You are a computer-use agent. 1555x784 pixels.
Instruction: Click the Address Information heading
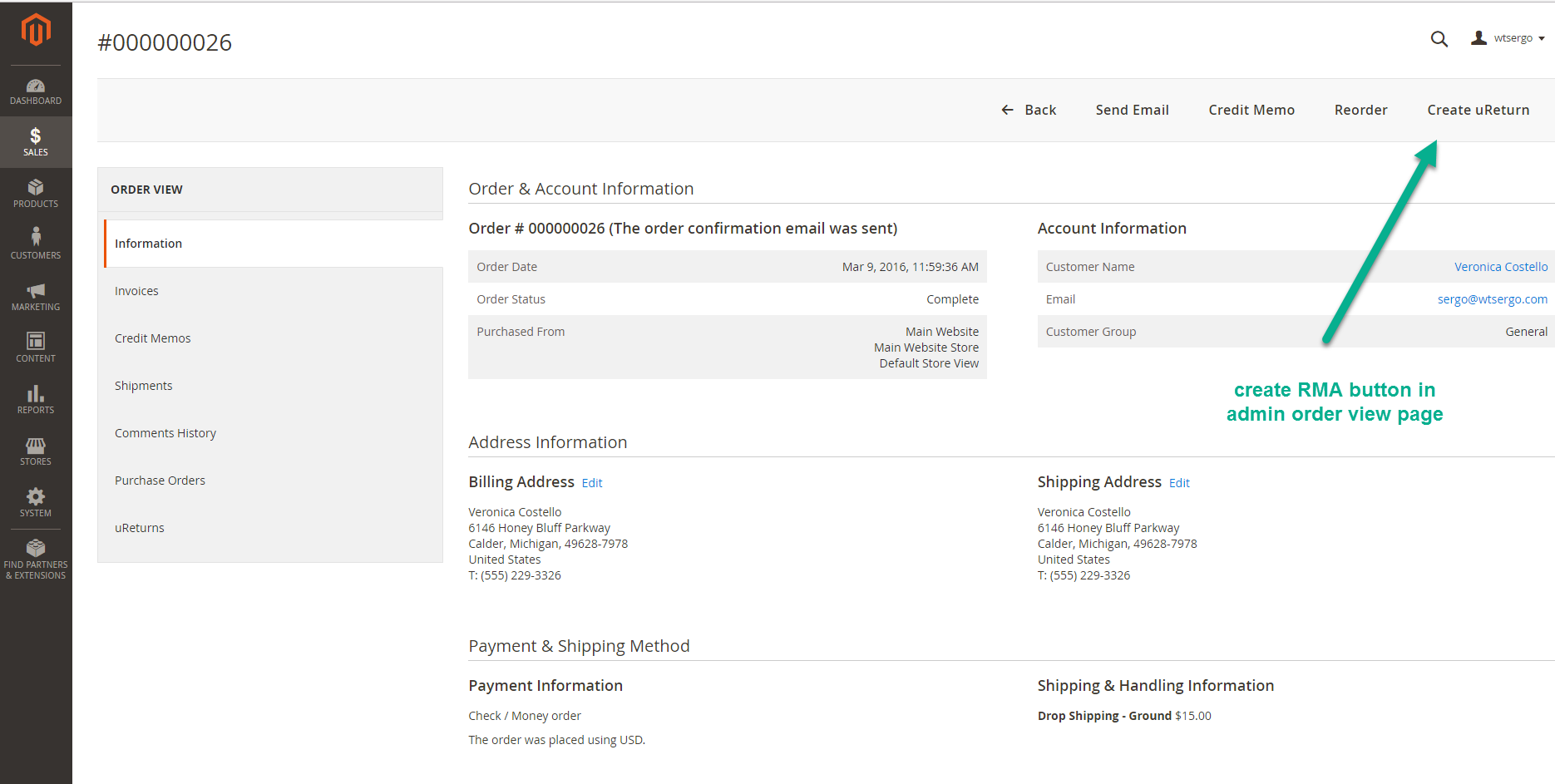click(x=548, y=442)
